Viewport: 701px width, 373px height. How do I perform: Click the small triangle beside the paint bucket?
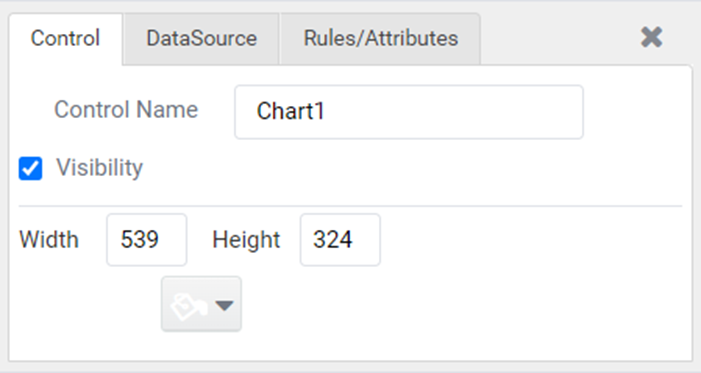click(224, 305)
